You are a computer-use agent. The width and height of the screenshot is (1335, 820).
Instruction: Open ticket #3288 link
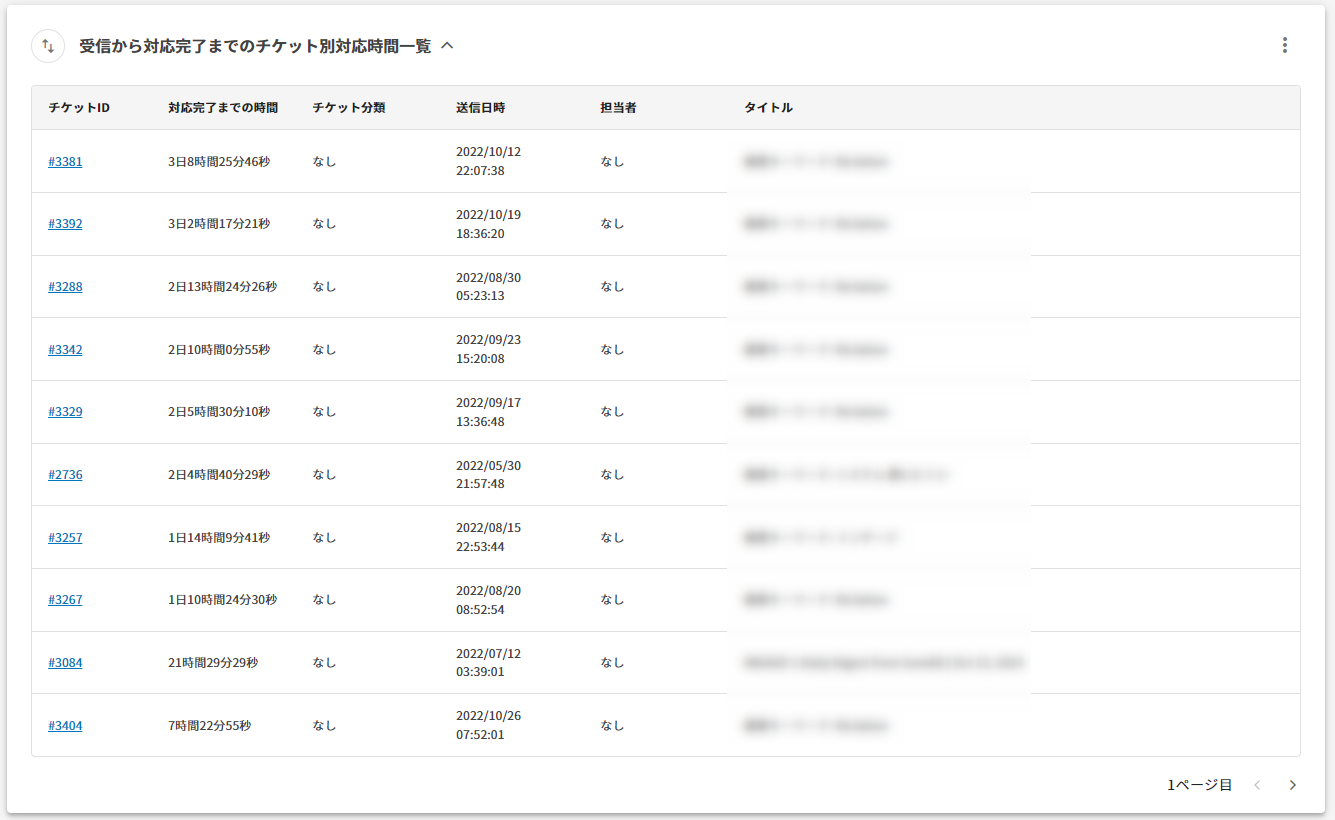(65, 287)
